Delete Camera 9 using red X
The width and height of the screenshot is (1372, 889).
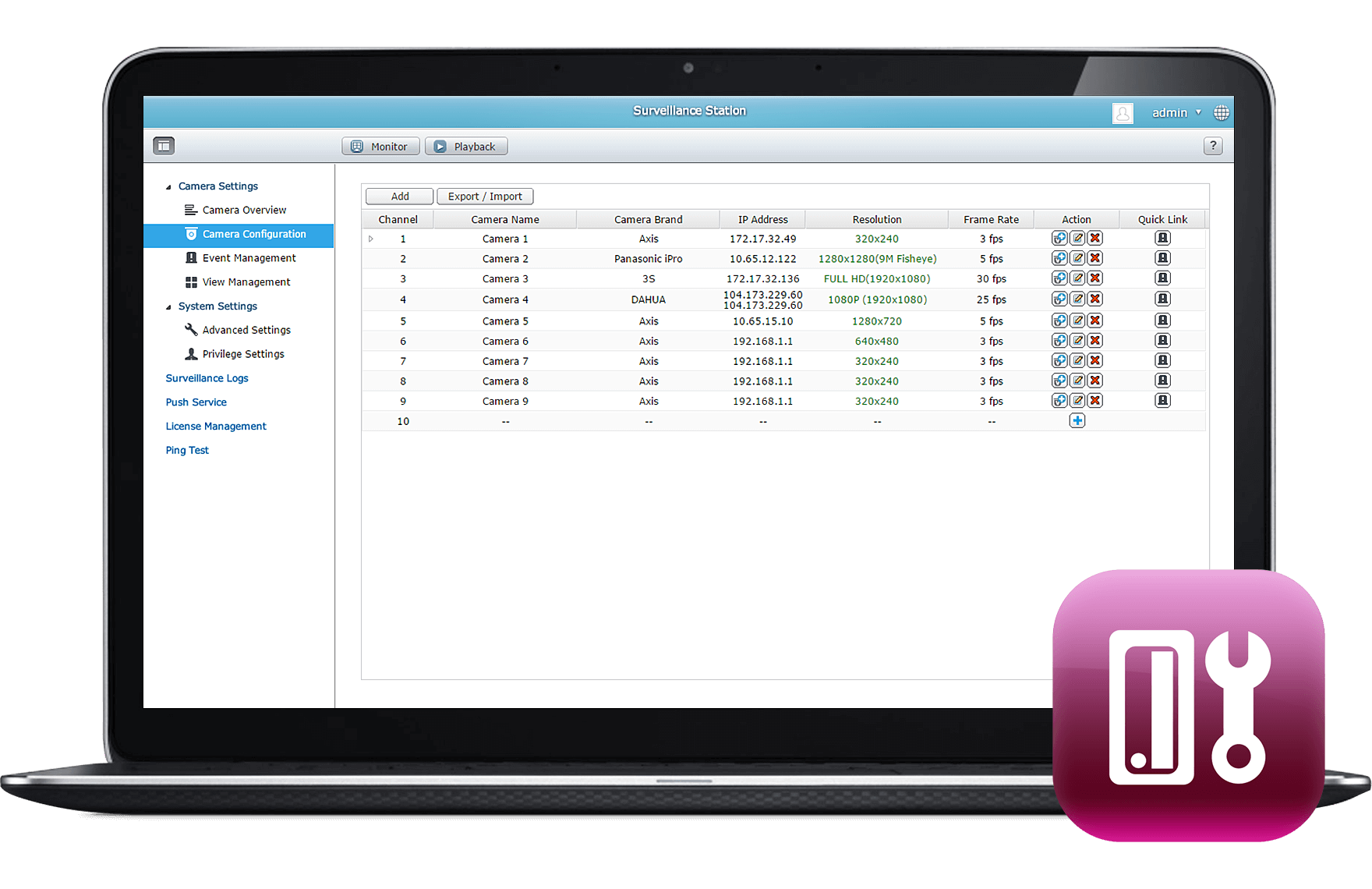pos(1095,401)
